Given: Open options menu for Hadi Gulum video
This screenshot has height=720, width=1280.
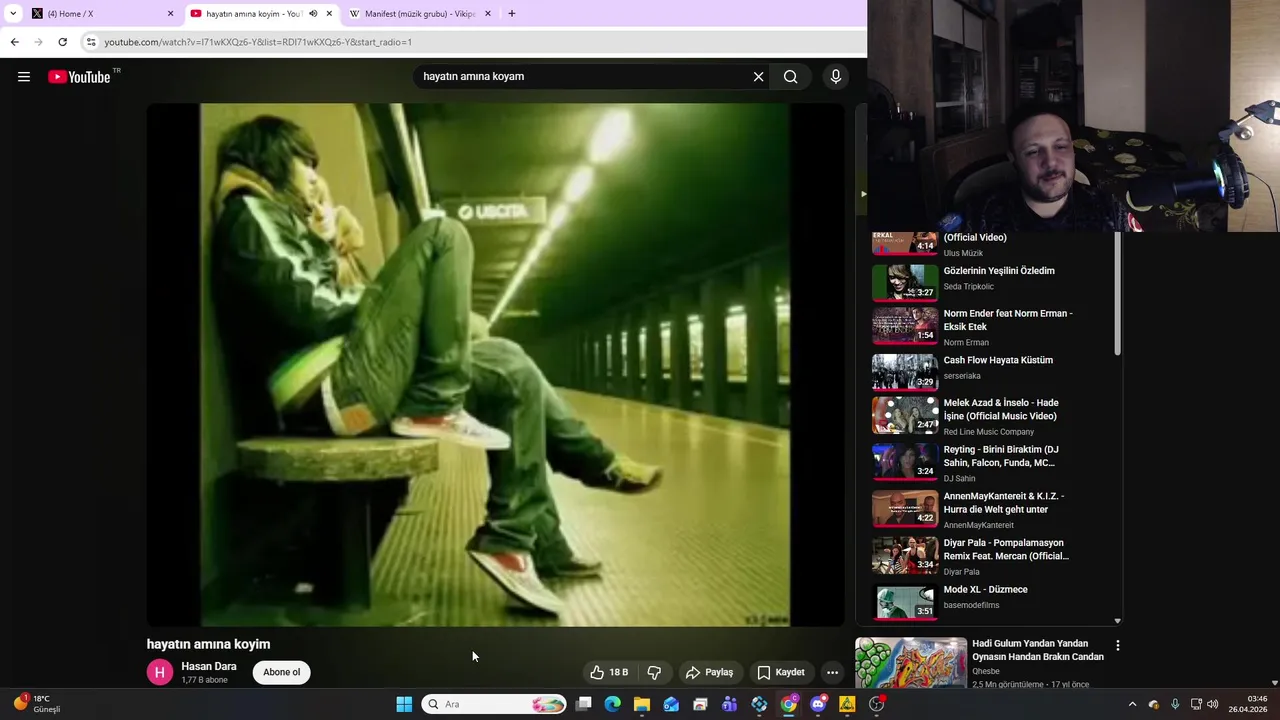Looking at the screenshot, I should click(1118, 646).
